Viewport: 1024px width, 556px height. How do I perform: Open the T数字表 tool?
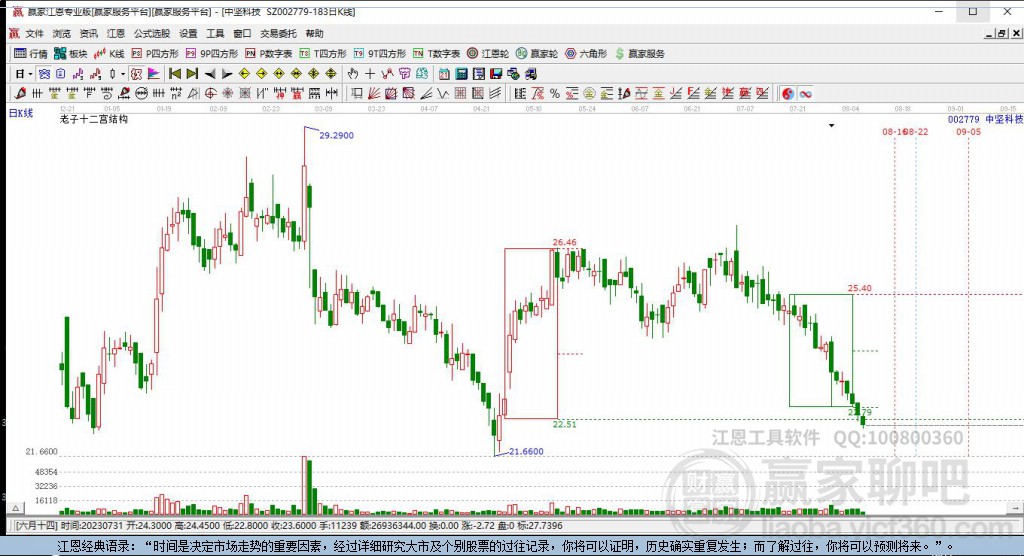[x=436, y=54]
